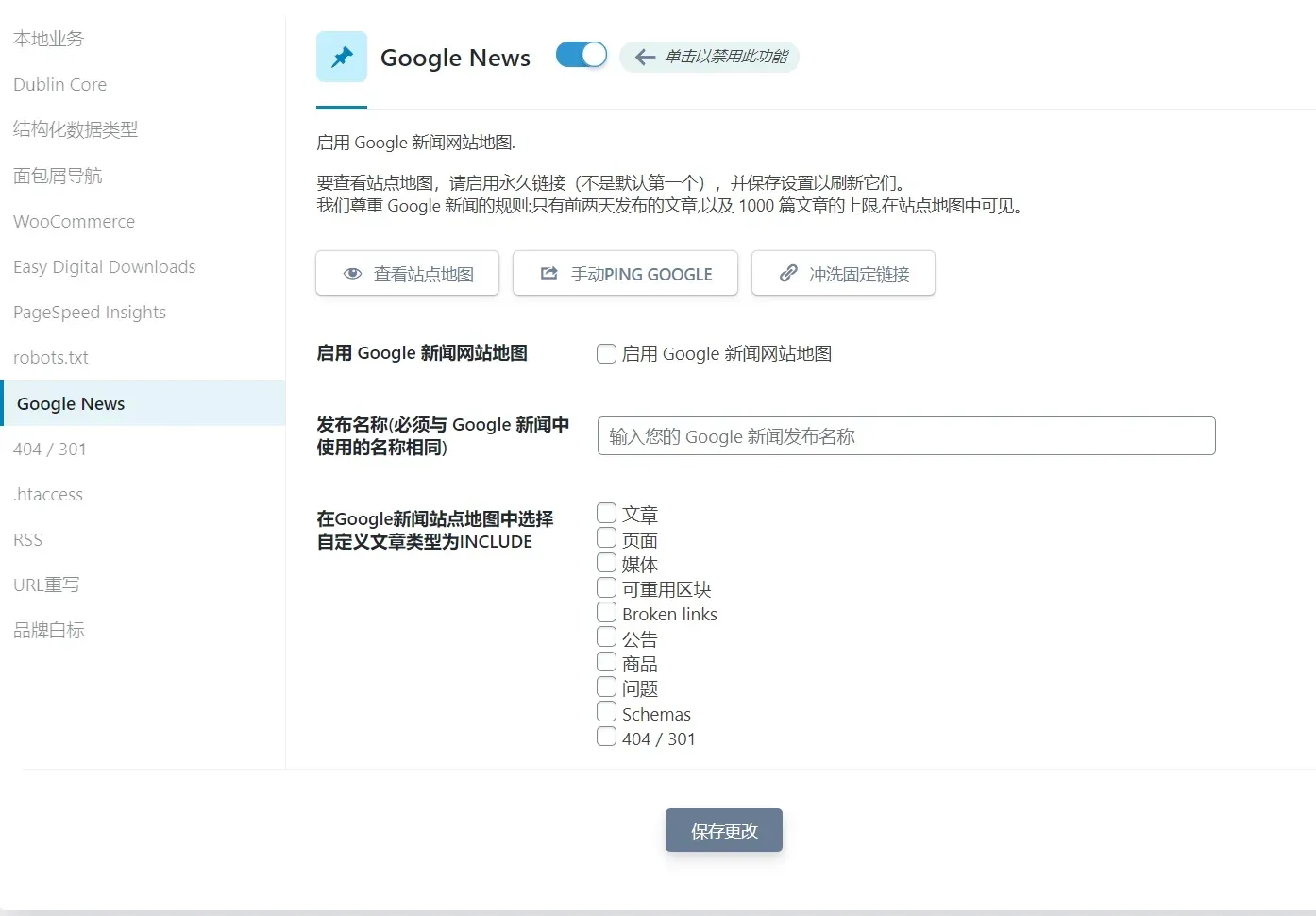The image size is (1316, 916).
Task: Check the 可重用区块 post type checkbox
Action: (607, 587)
